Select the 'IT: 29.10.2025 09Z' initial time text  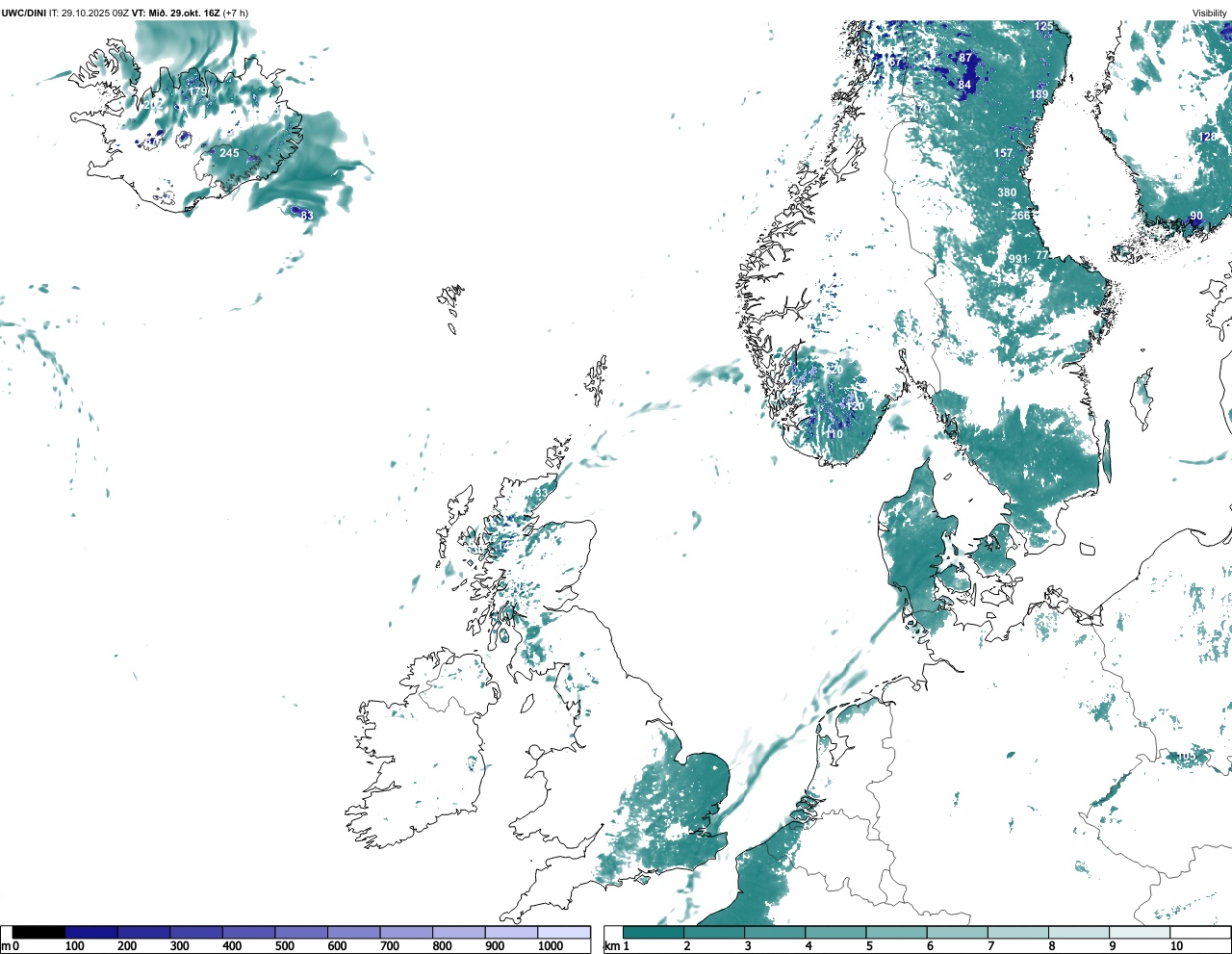point(90,13)
